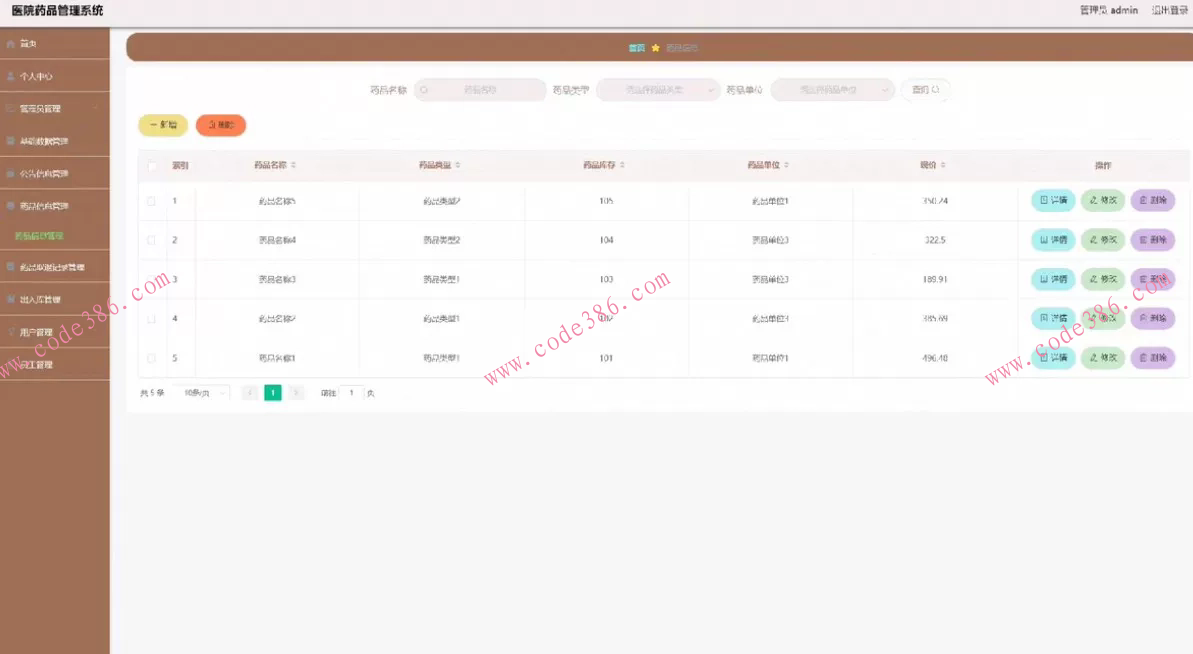Click the price cell 496.48
Screen dimensions: 1193x654
(935, 358)
